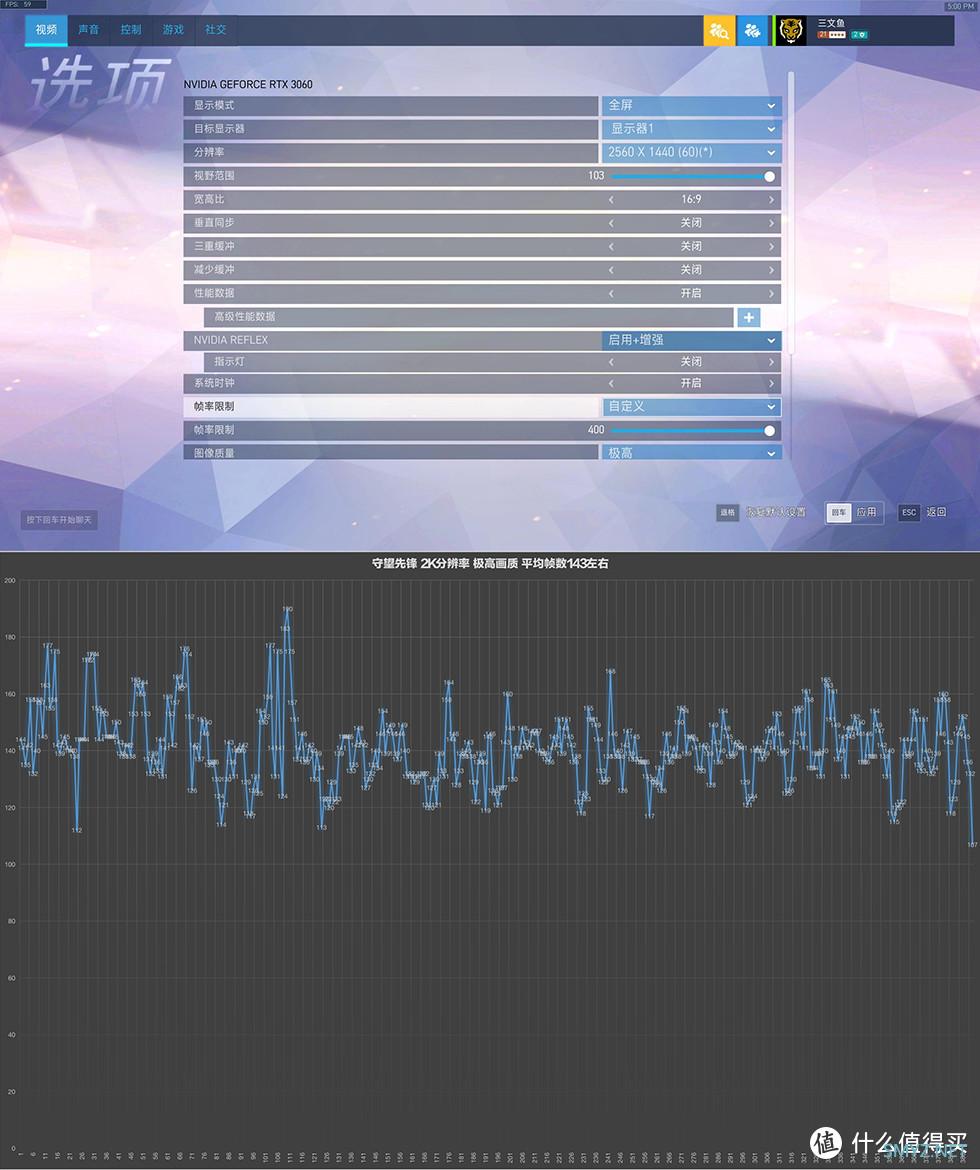This screenshot has width=980, height=1170.
Task: Click the 返回 button
Action: (x=923, y=513)
